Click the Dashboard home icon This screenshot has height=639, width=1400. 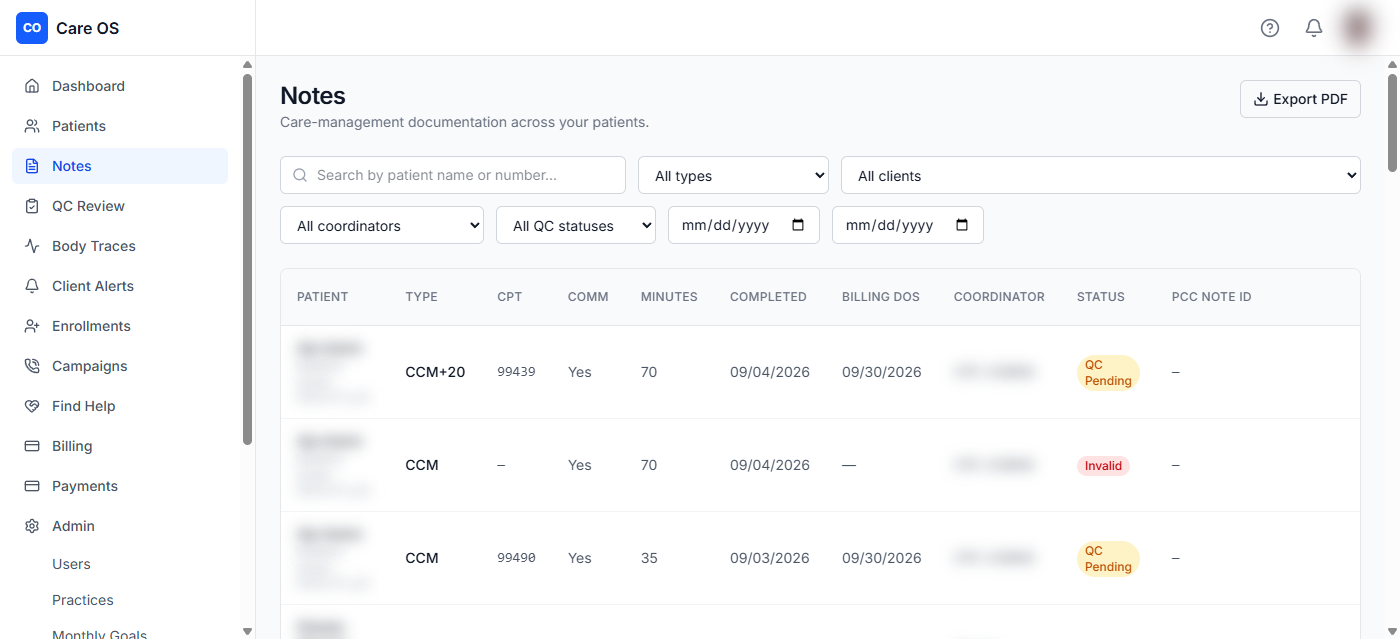tap(32, 86)
